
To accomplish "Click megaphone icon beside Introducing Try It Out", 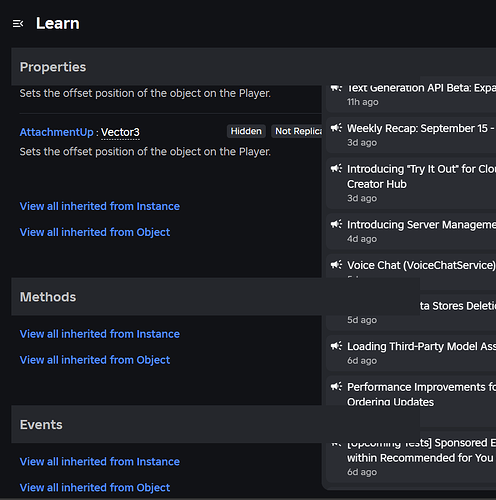I will (x=336, y=168).
